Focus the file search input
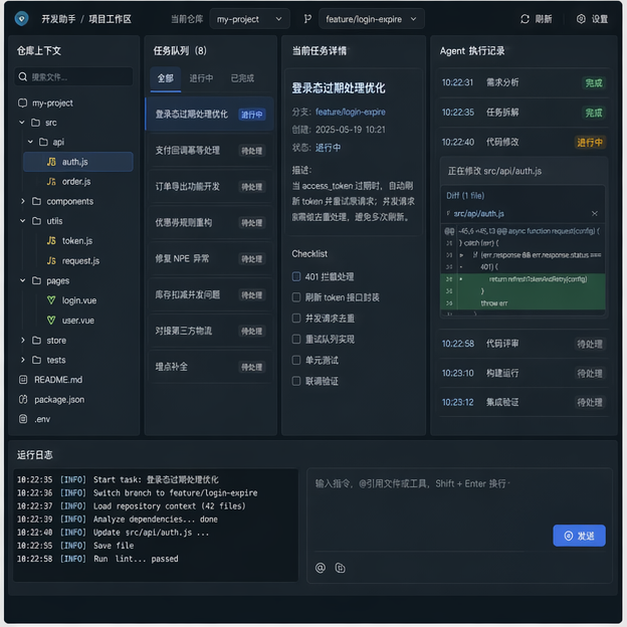Screen dimensions: 627x627 click(74, 76)
